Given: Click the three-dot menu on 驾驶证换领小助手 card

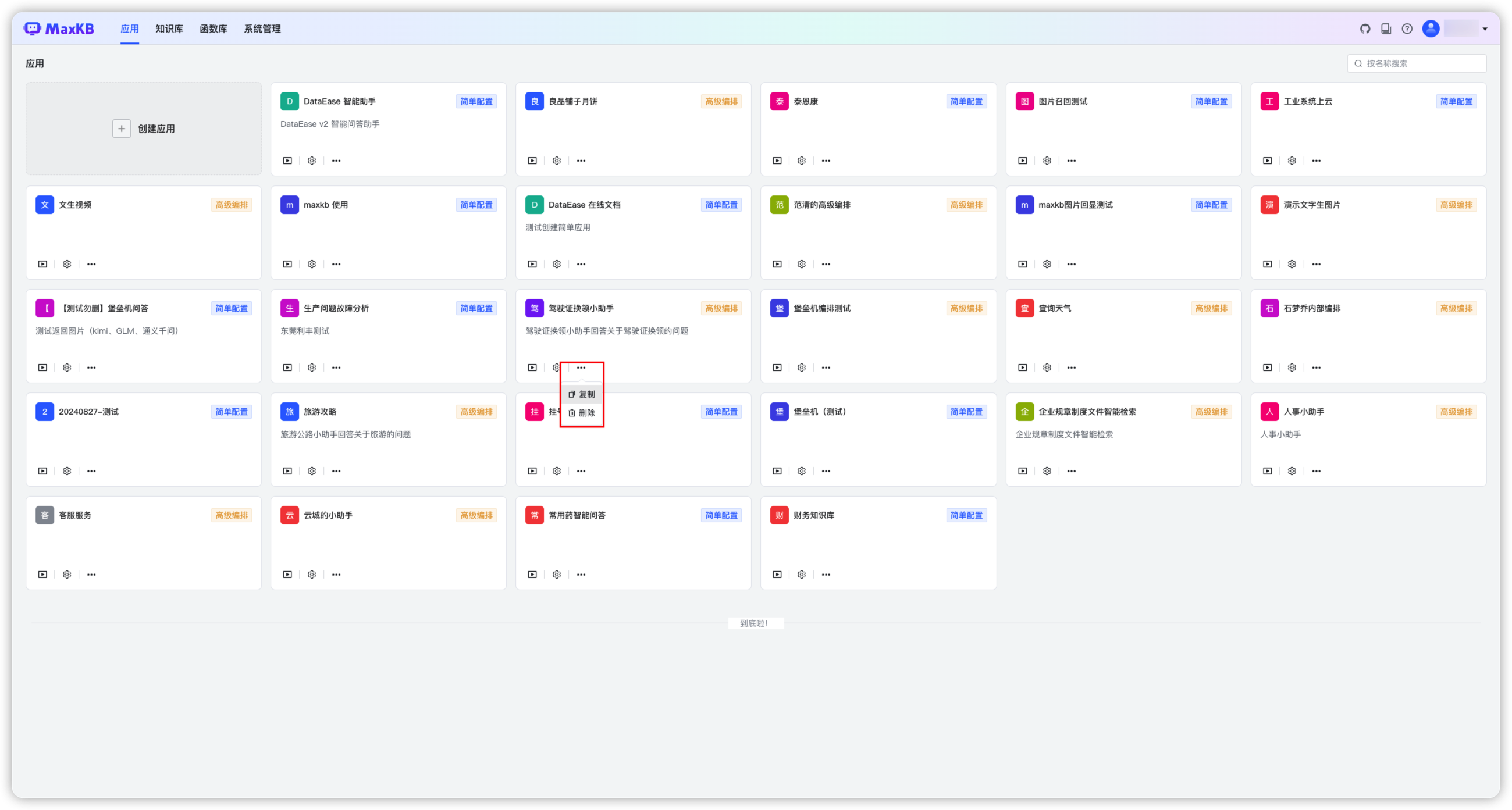Looking at the screenshot, I should coord(581,367).
